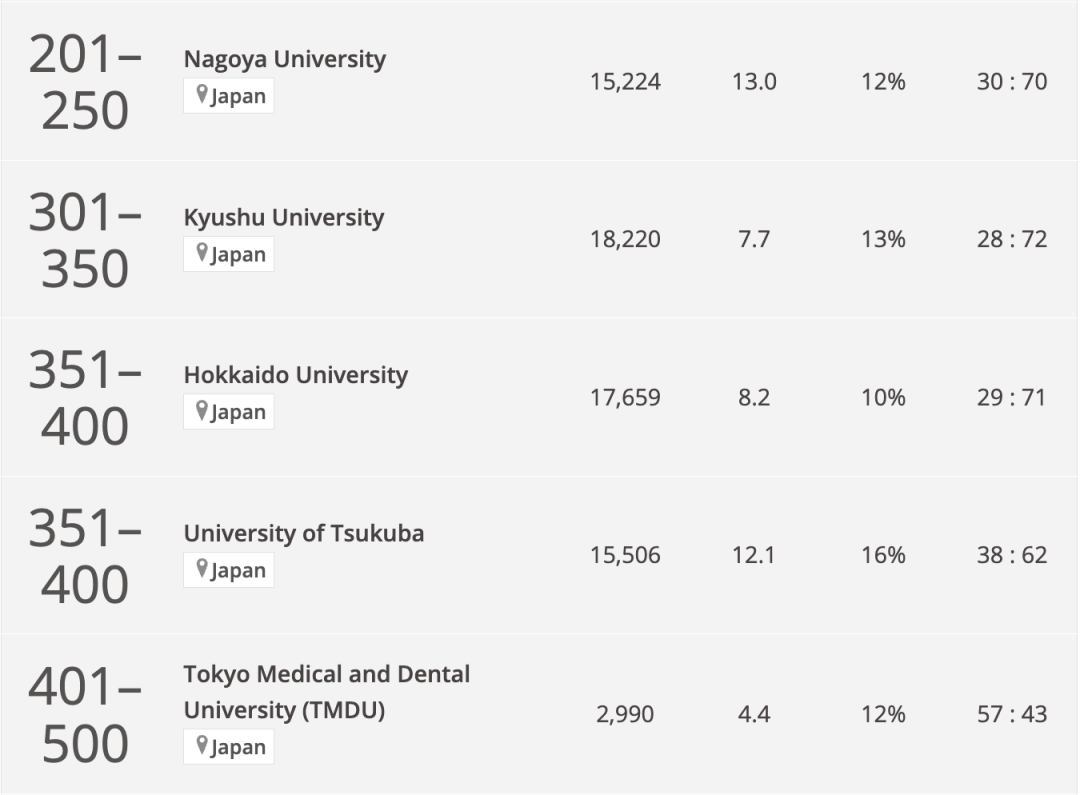Viewport: 1080px width, 795px height.
Task: Click the 57 : 43 ratio for TMDU
Action: coord(1011,714)
